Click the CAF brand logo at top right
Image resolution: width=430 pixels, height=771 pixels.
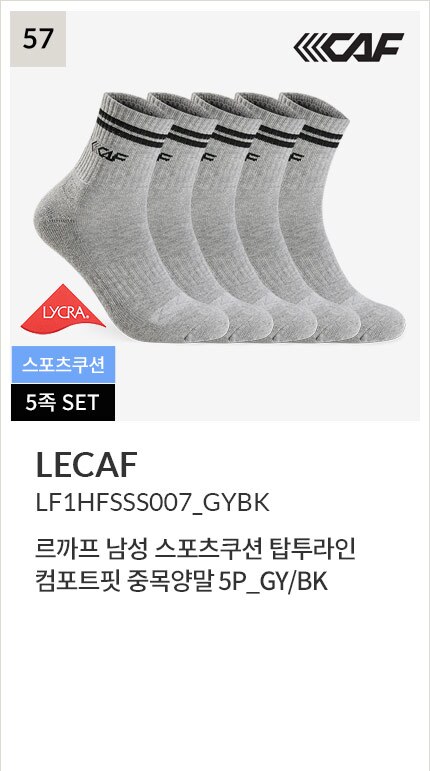coord(348,47)
